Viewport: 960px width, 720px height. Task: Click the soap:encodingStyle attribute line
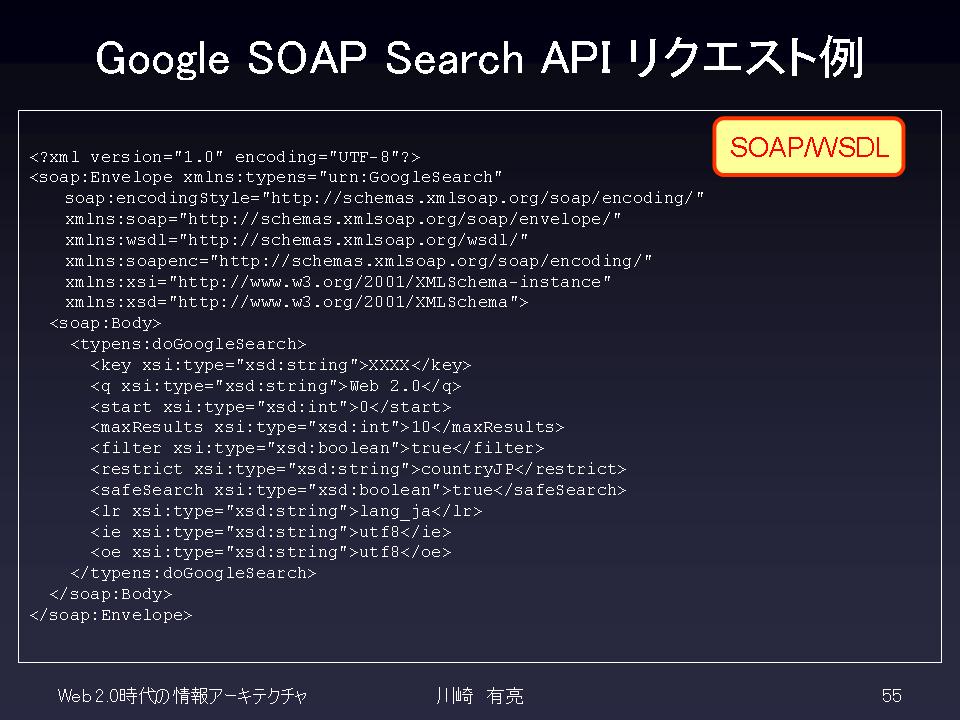(384, 198)
